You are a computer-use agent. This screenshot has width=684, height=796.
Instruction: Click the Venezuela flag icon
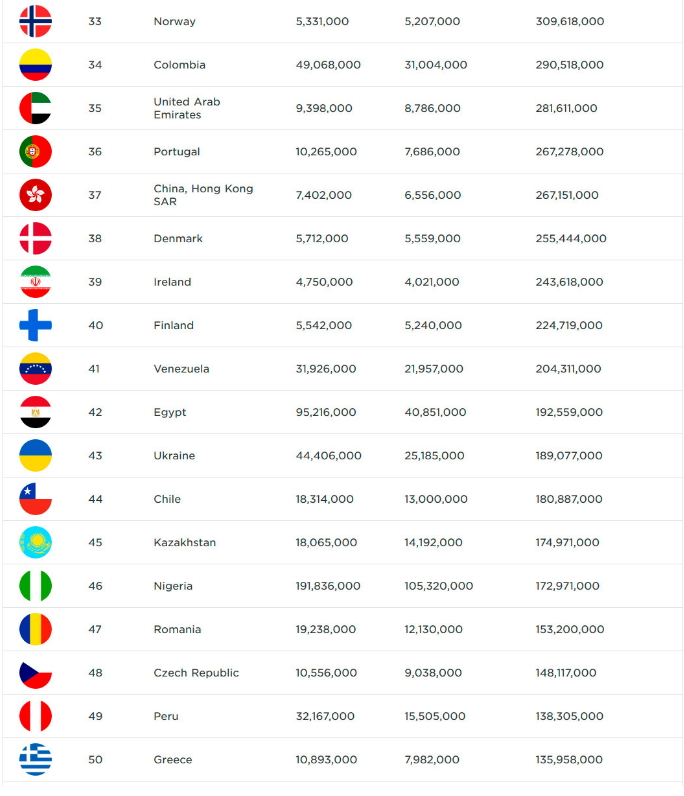pyautogui.click(x=36, y=369)
